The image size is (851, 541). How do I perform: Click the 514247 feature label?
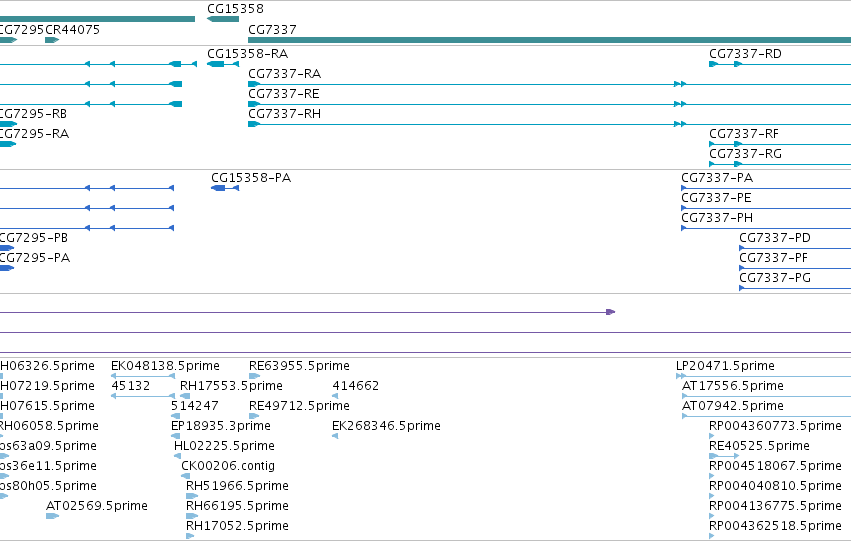195,406
